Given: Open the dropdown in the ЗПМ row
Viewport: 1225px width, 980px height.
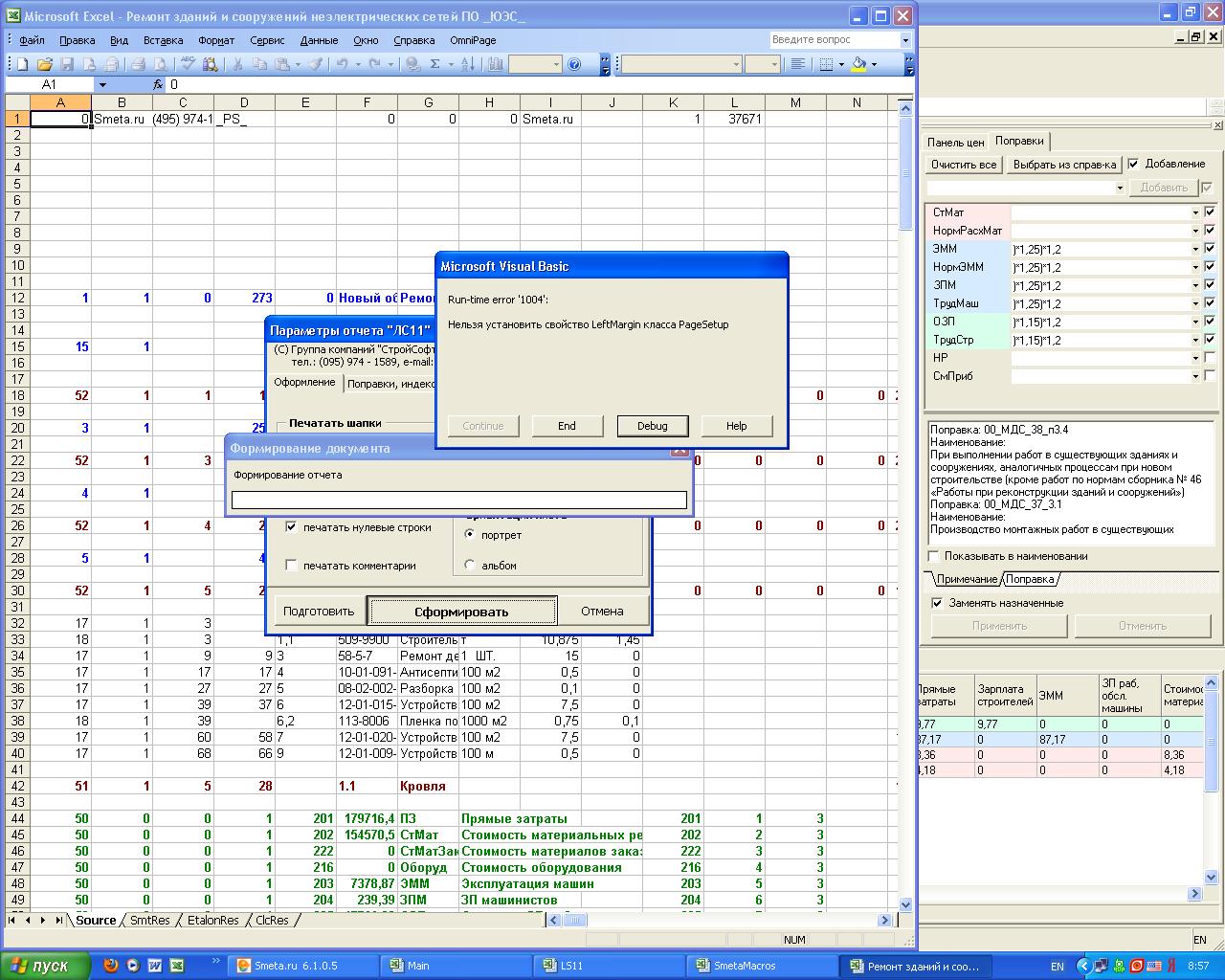Looking at the screenshot, I should 1195,285.
